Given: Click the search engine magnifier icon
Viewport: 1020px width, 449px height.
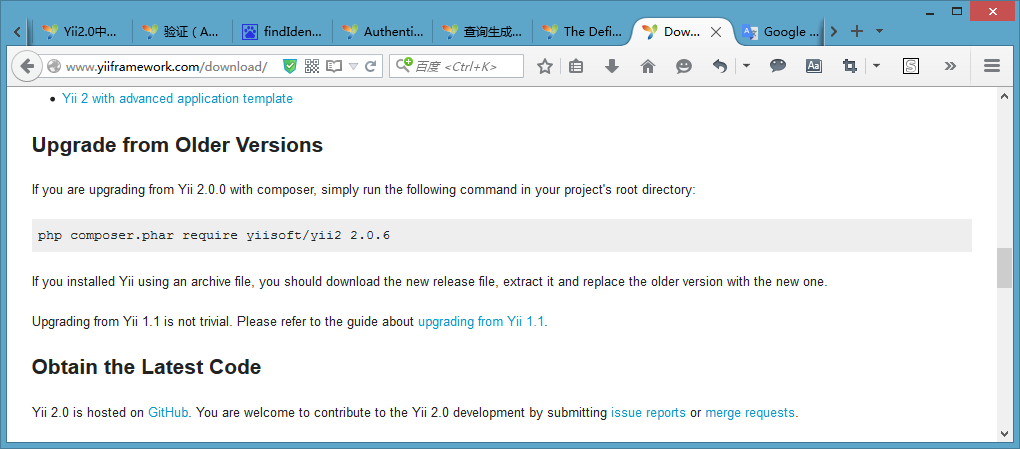Looking at the screenshot, I should click(403, 65).
